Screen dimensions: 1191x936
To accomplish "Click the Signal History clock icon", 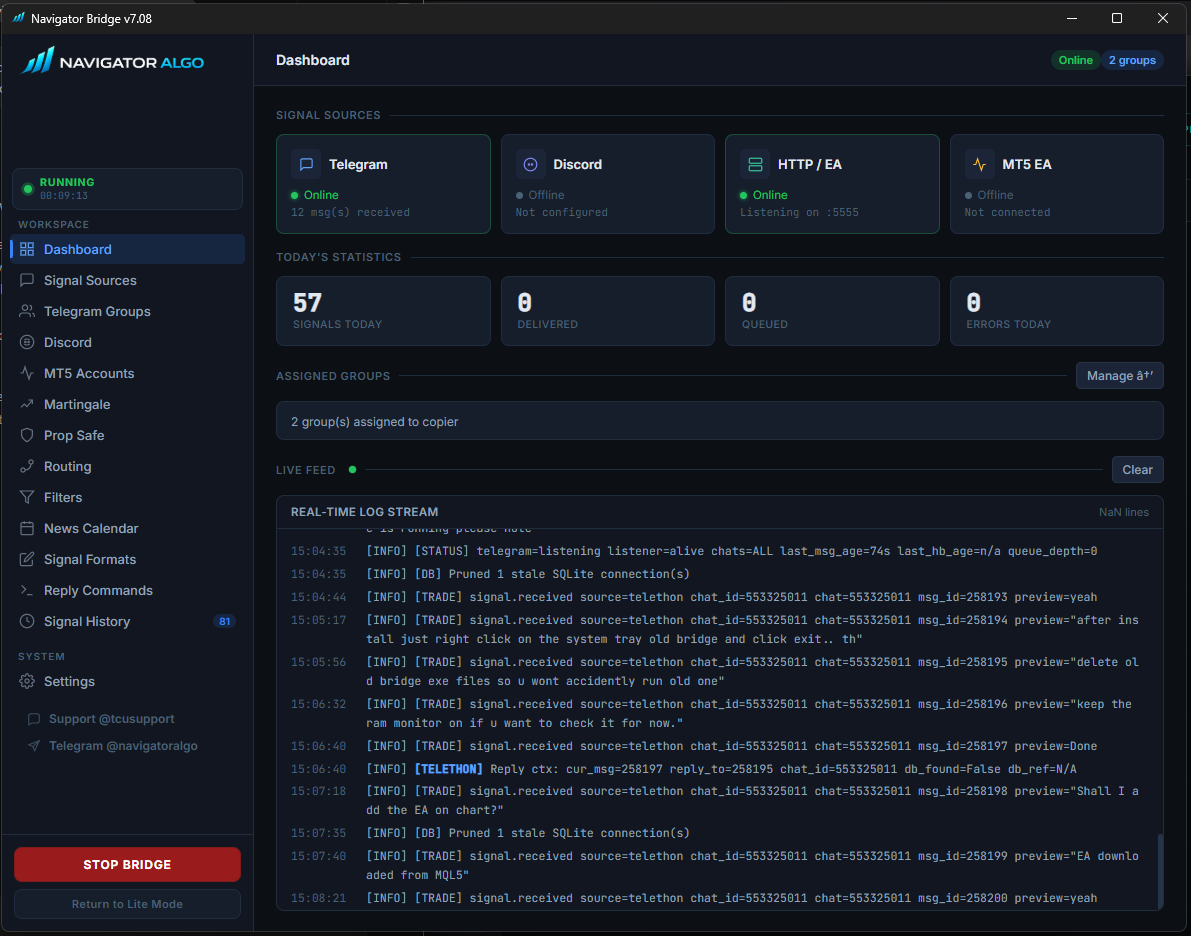I will pos(27,621).
